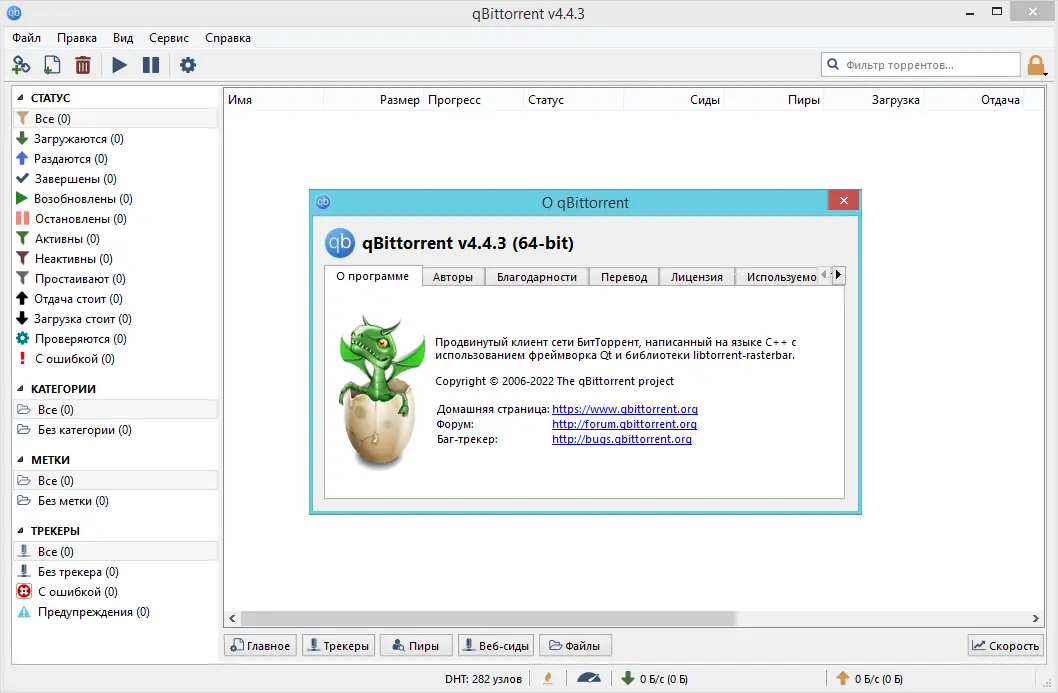Close the О qBittorrent dialog
Viewport: 1058px width, 693px height.
(x=843, y=200)
